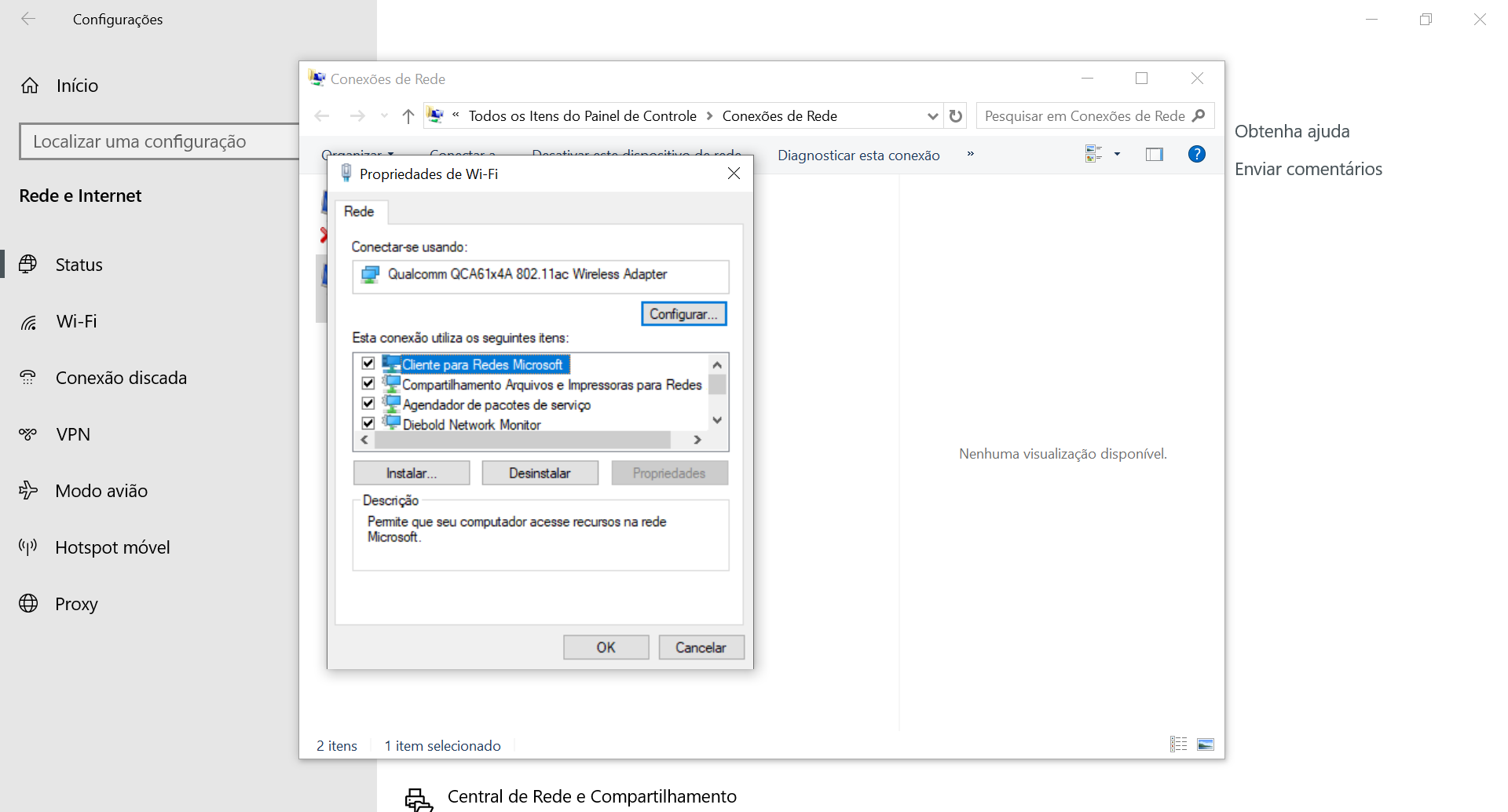Click the dial-up connection icon

coord(28,378)
